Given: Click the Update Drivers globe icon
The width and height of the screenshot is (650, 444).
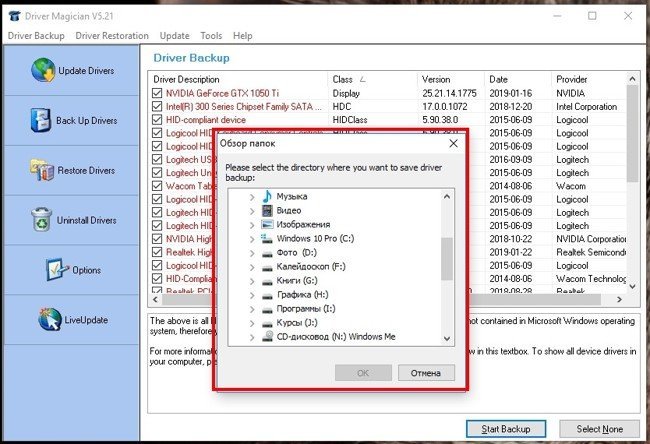Looking at the screenshot, I should [43, 70].
